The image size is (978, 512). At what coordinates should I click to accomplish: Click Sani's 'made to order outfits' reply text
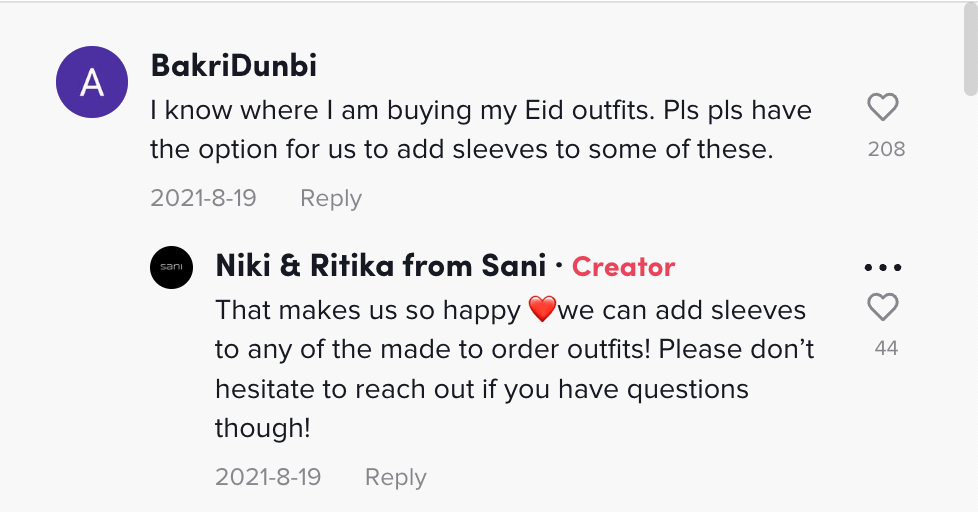point(514,349)
